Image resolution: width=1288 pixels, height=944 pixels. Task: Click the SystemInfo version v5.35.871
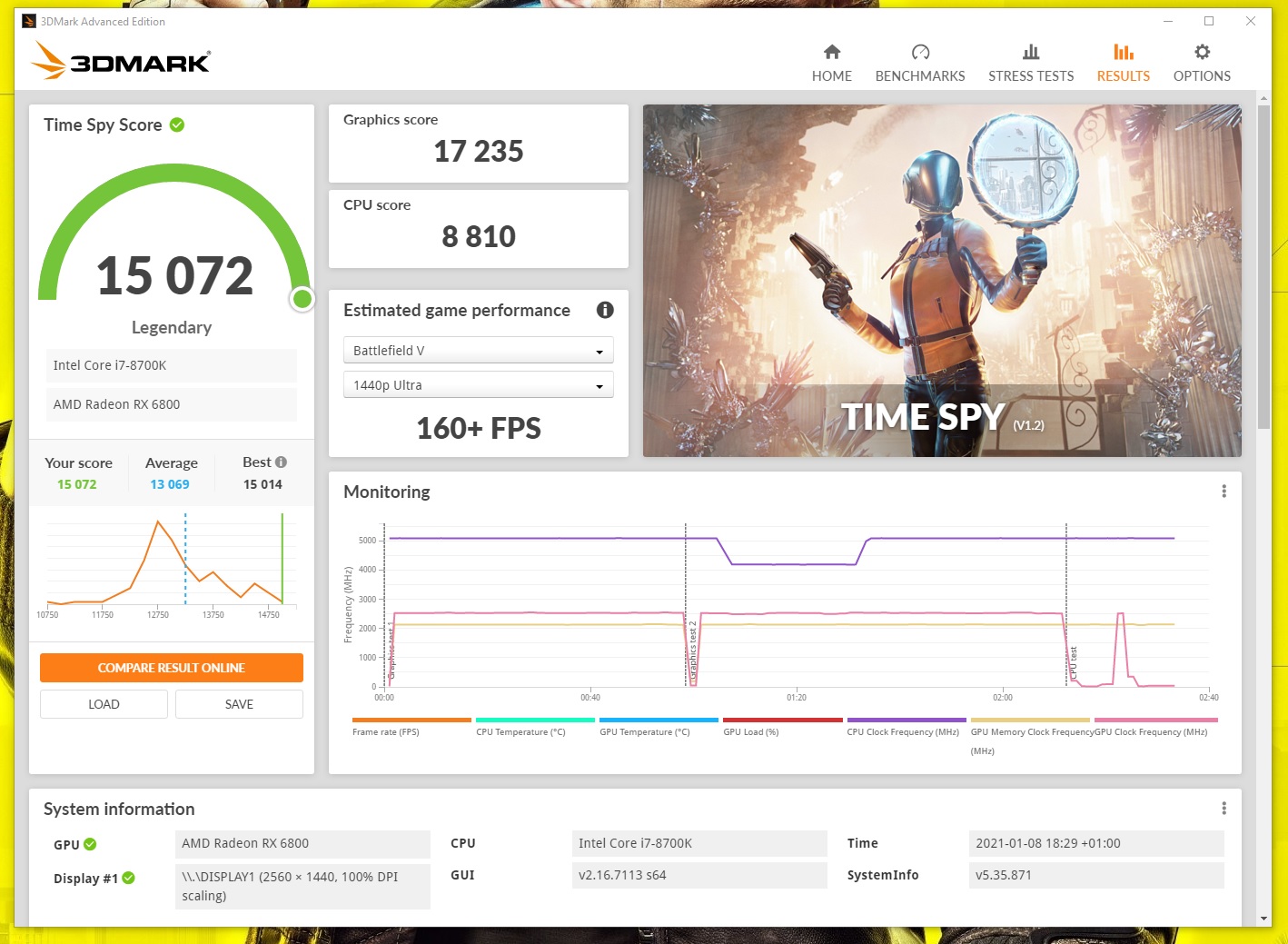tap(1096, 875)
